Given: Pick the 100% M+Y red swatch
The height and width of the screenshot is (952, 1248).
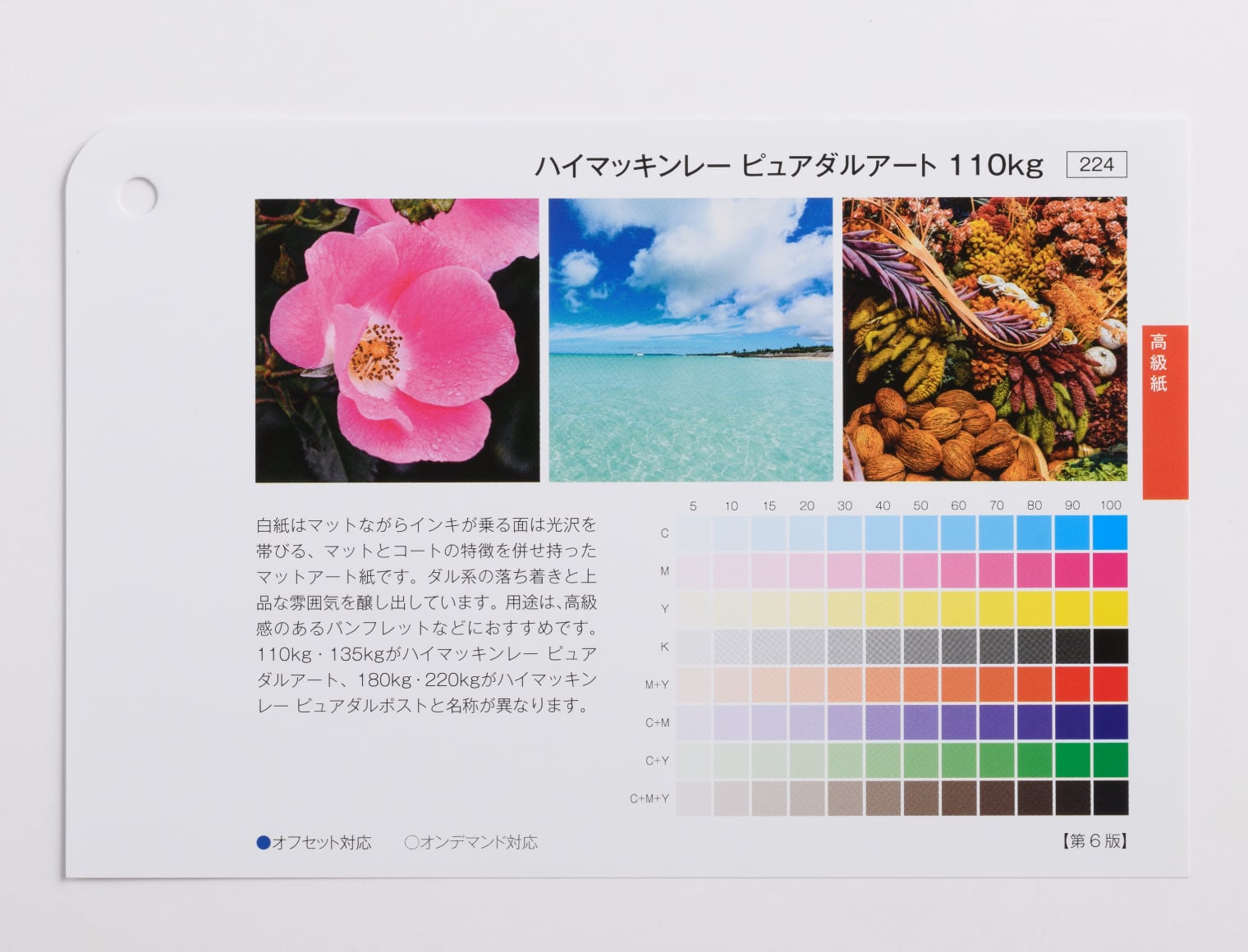Looking at the screenshot, I should click(x=1110, y=684).
